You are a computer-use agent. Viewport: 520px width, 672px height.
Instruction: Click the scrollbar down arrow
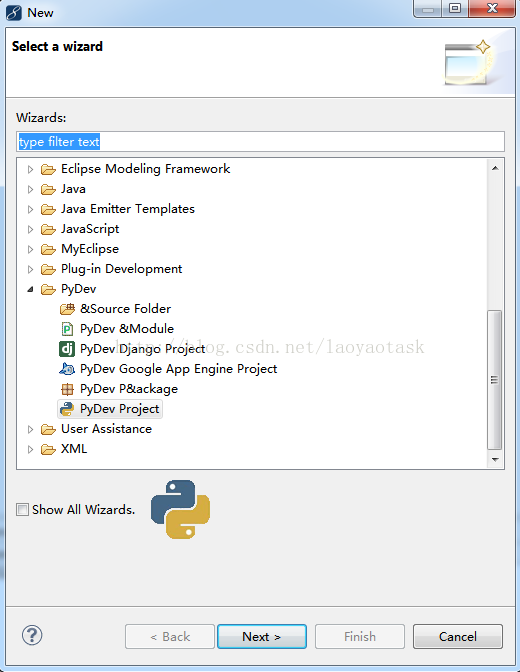click(495, 459)
